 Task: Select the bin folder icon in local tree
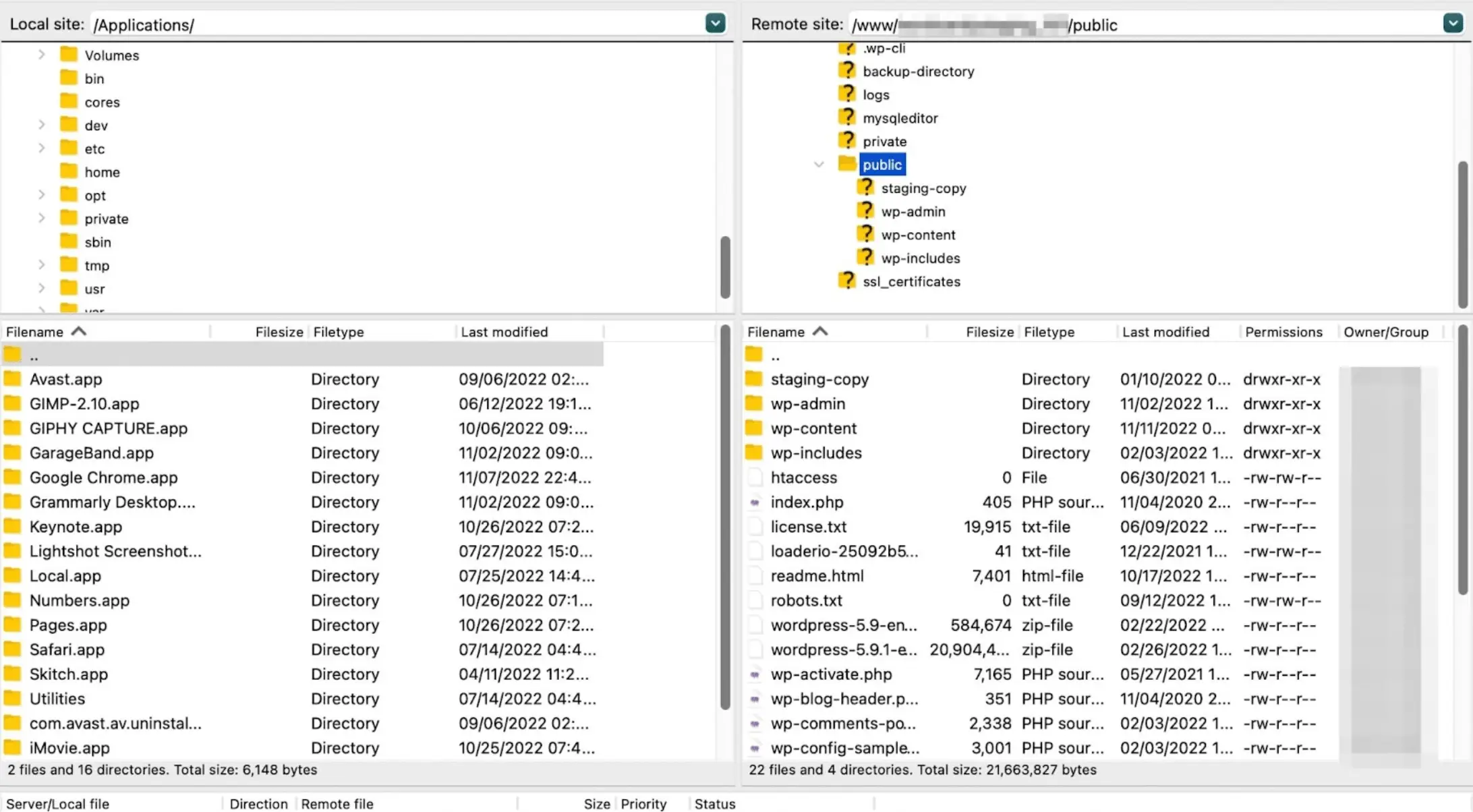coord(69,78)
